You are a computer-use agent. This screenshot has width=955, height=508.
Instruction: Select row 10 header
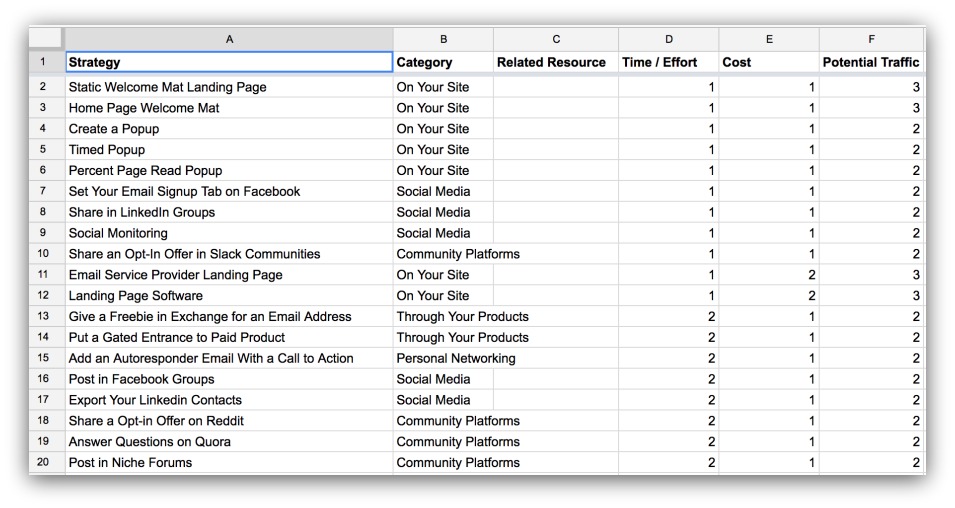tap(43, 253)
